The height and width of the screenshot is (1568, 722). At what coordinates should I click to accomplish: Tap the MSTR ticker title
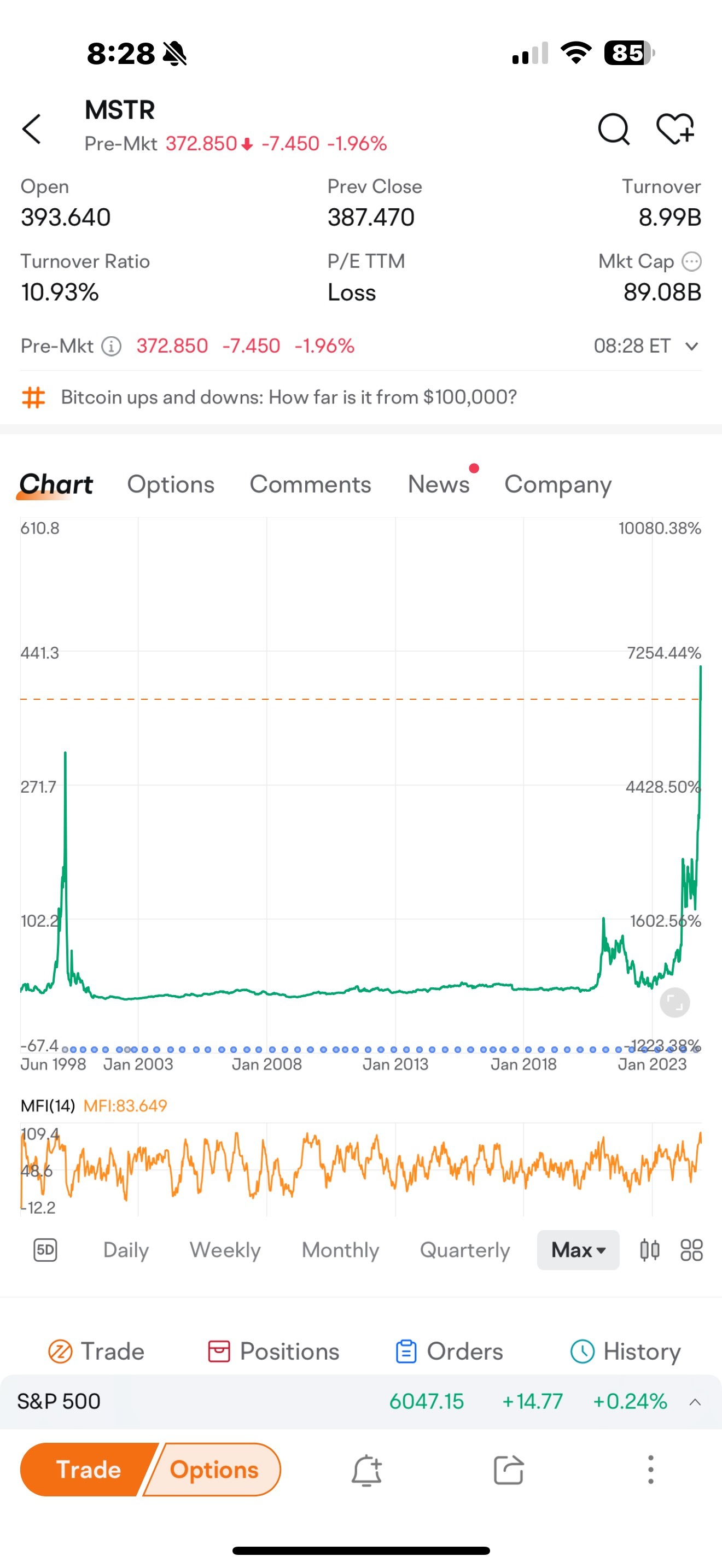click(x=120, y=110)
